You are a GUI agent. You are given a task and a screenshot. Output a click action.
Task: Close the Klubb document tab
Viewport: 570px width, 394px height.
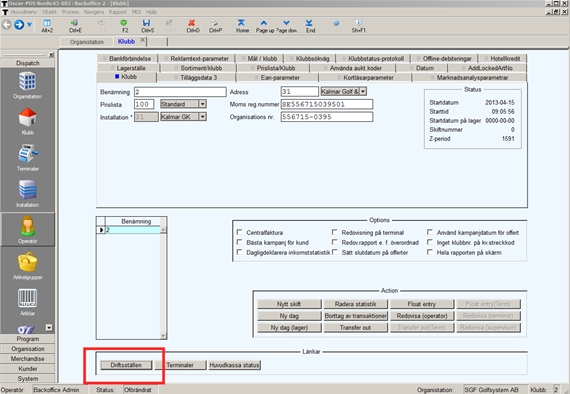[x=142, y=40]
